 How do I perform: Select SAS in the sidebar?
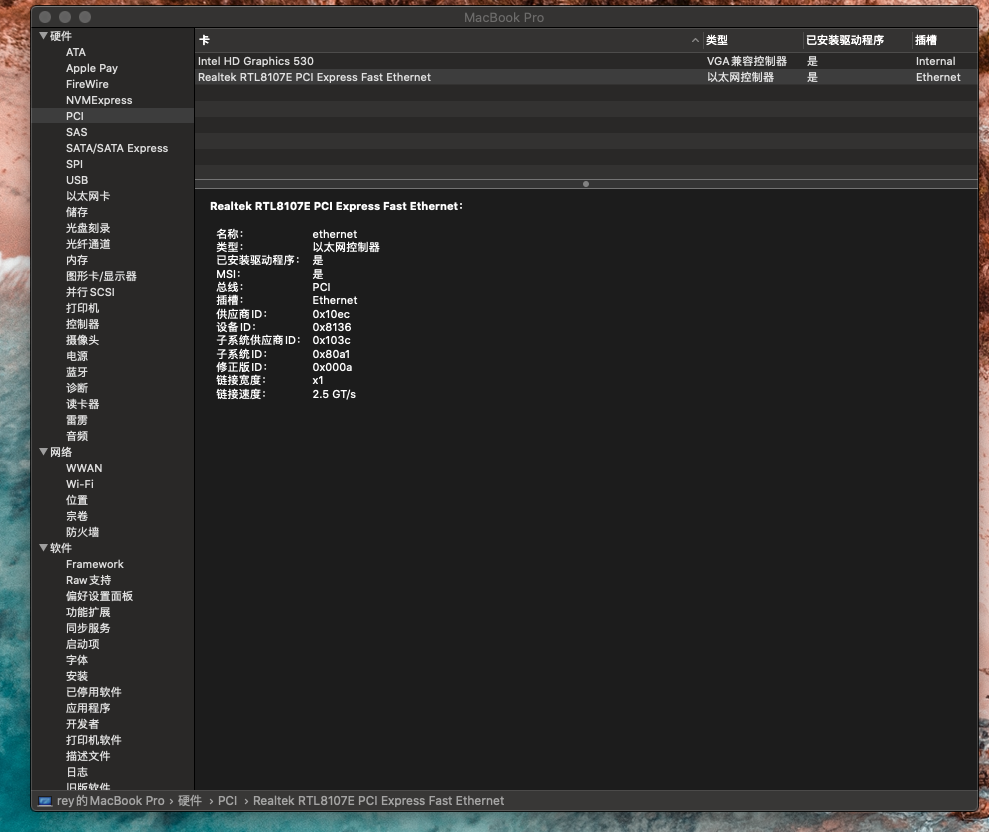(x=76, y=132)
